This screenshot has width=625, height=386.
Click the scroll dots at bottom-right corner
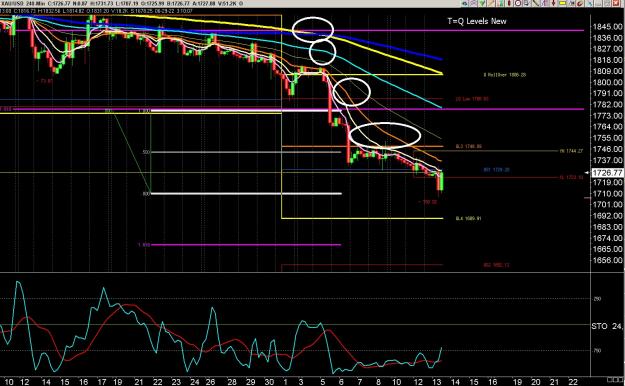pos(616,379)
